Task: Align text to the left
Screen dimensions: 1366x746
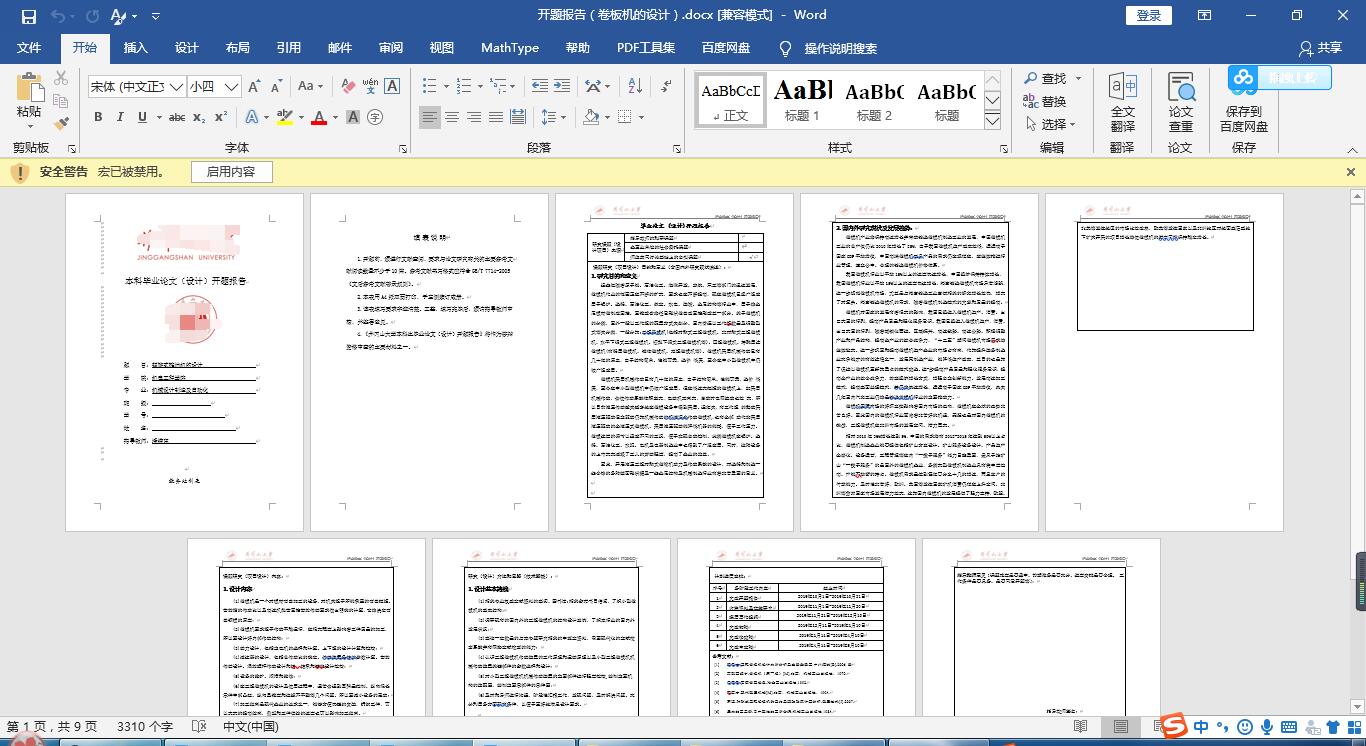Action: 429,117
